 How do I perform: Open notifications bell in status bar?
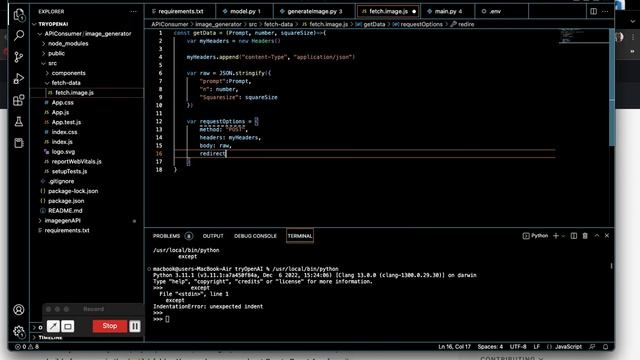(606, 347)
